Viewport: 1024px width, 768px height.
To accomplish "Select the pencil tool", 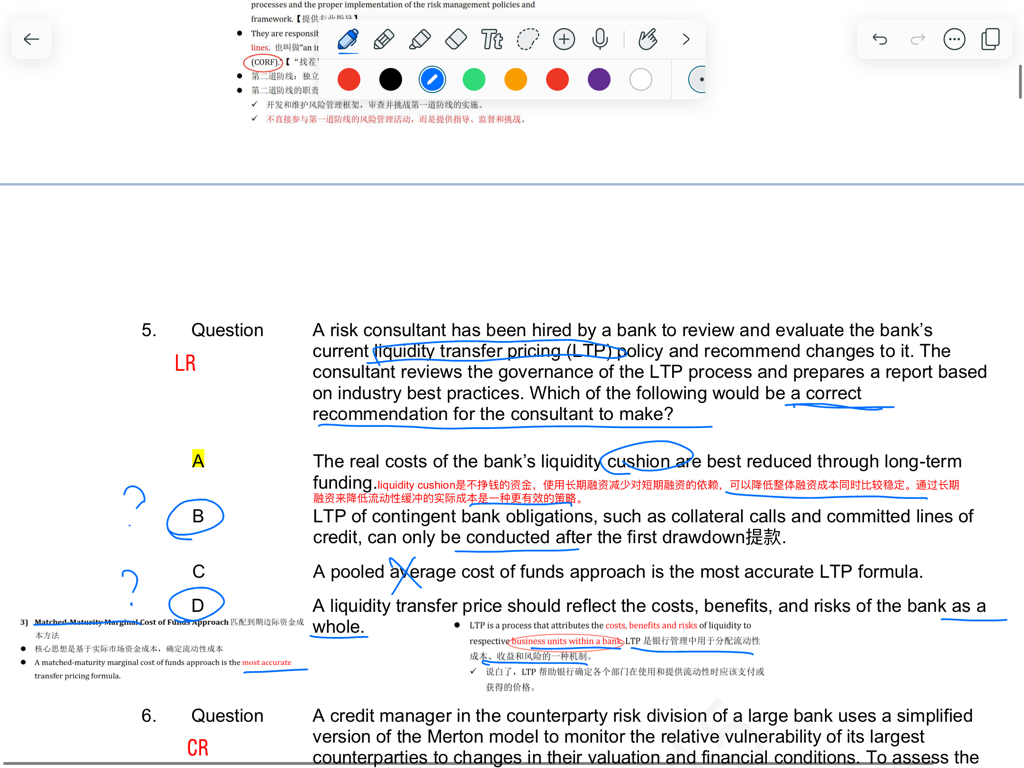I will point(384,39).
